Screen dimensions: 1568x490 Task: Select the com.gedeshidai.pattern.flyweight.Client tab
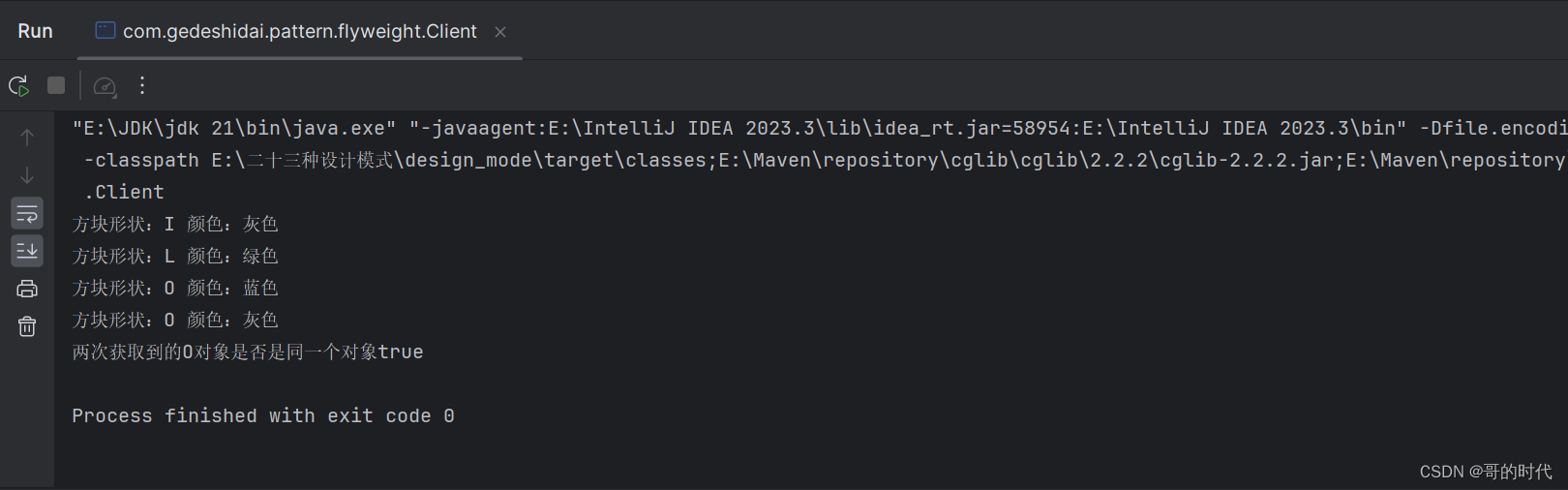(299, 32)
